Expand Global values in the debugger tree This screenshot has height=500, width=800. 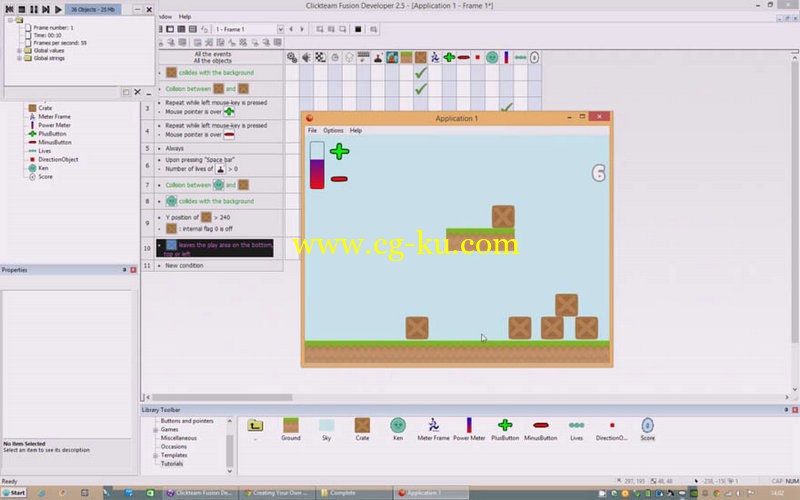click(19, 51)
